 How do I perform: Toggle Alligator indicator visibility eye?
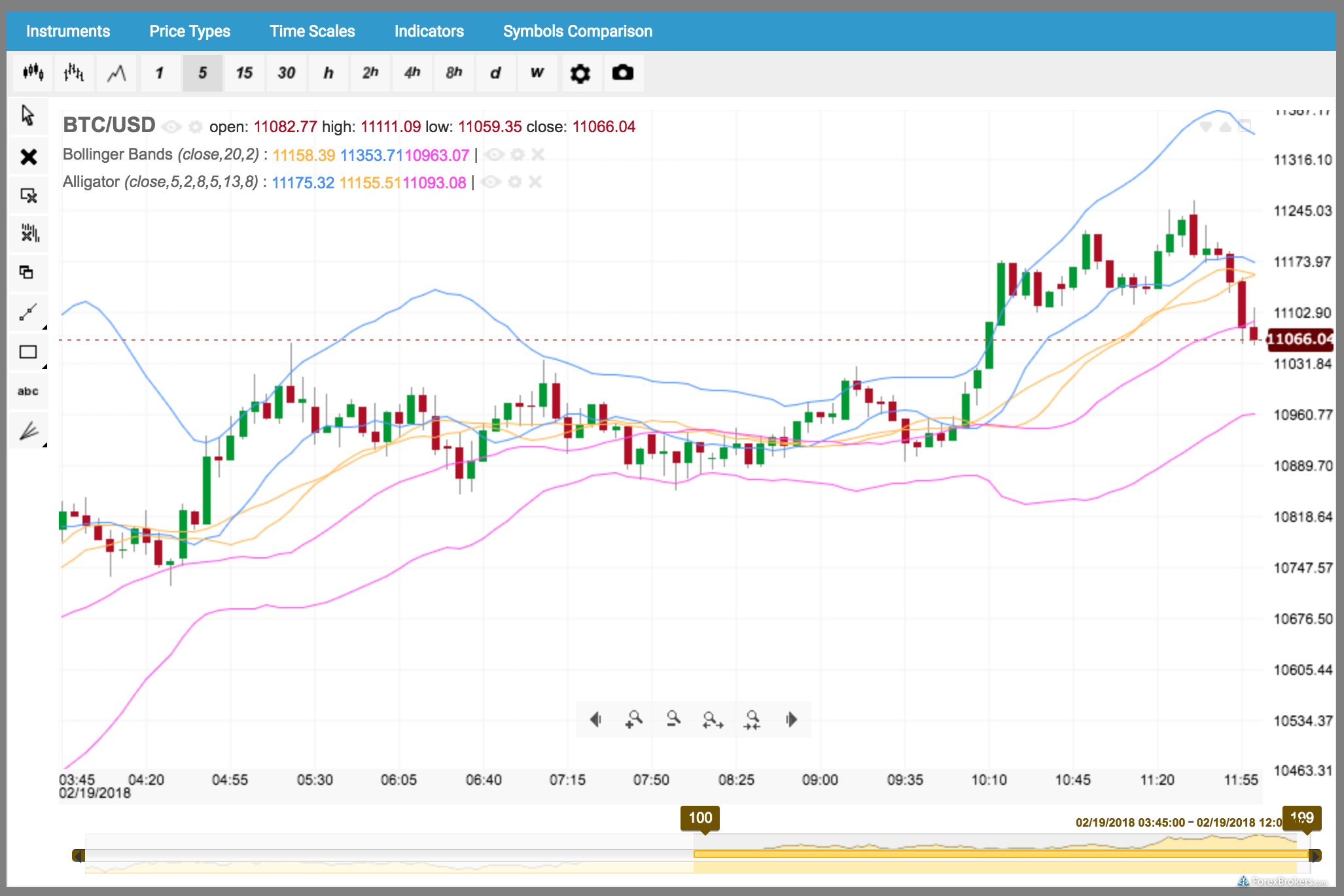tap(491, 182)
